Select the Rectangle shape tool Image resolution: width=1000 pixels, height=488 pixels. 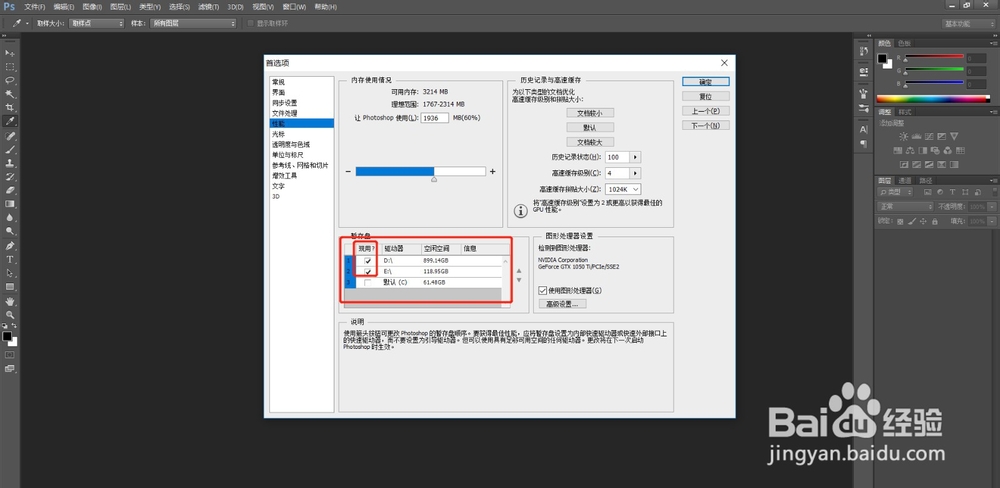[x=10, y=287]
